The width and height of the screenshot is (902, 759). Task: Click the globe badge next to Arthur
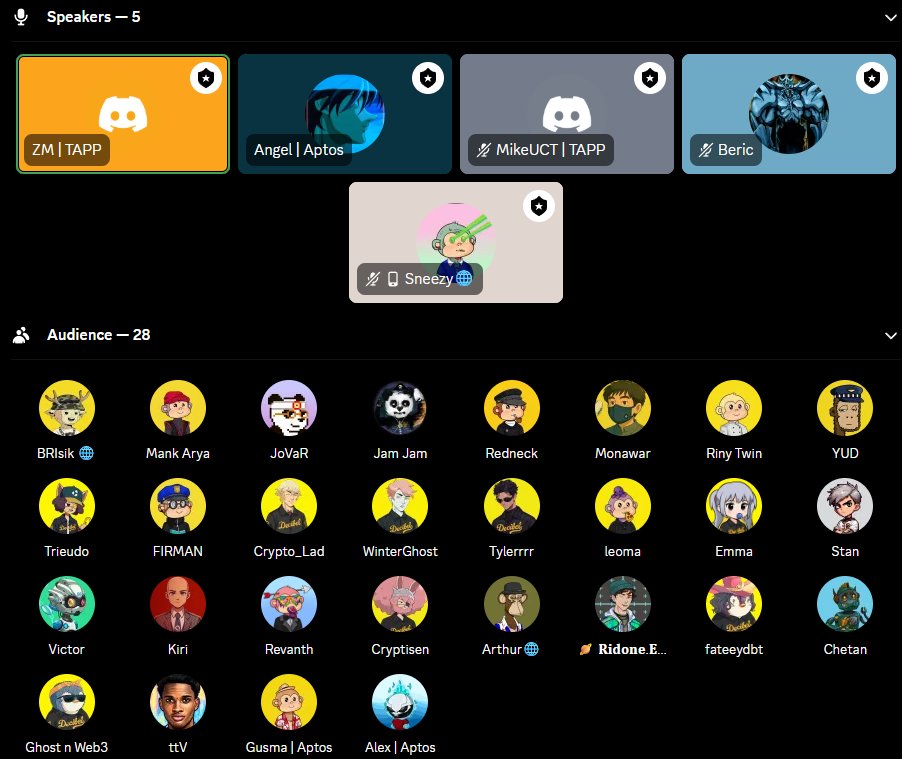point(532,649)
